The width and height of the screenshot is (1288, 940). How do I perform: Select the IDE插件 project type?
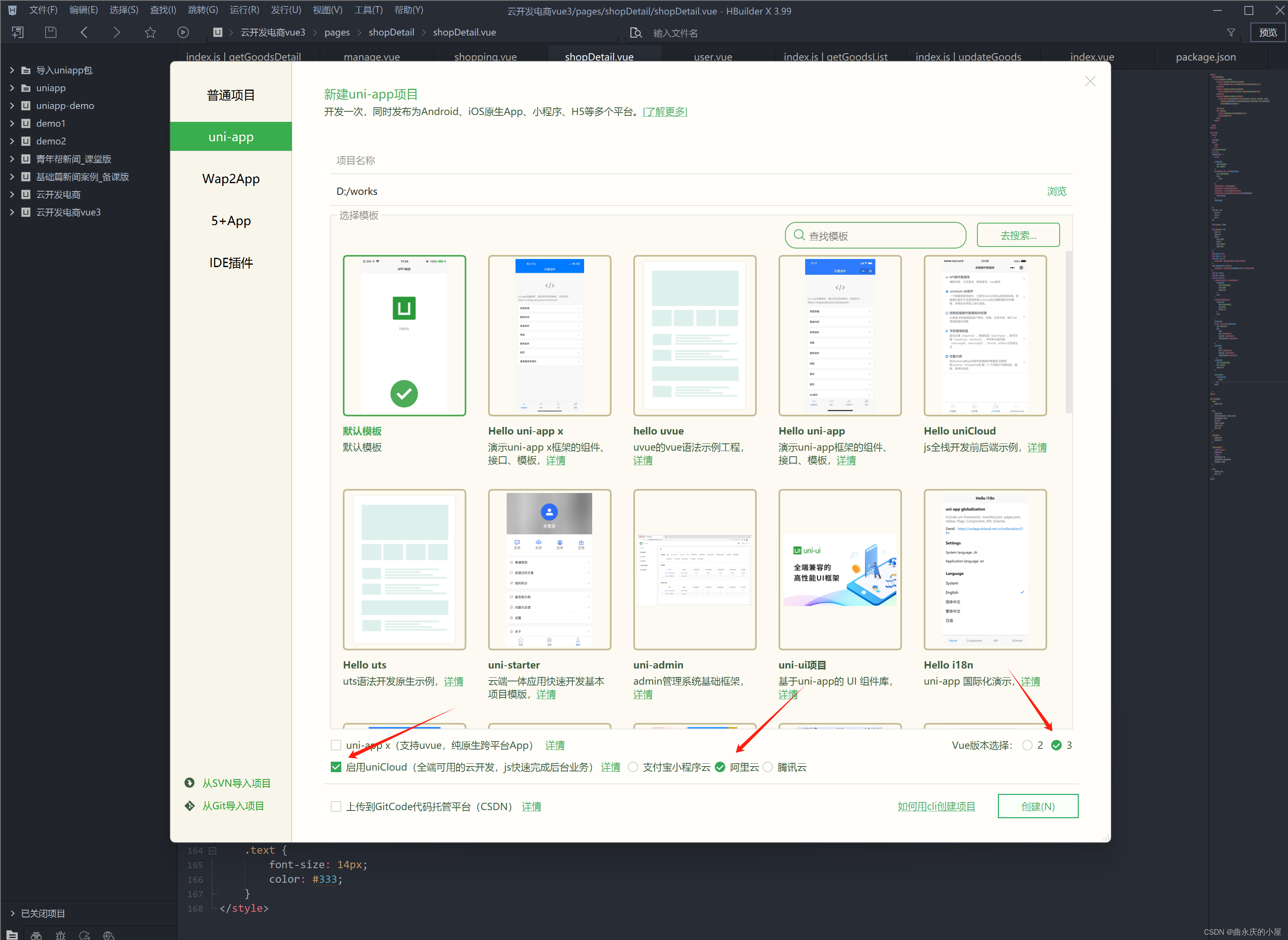(231, 263)
